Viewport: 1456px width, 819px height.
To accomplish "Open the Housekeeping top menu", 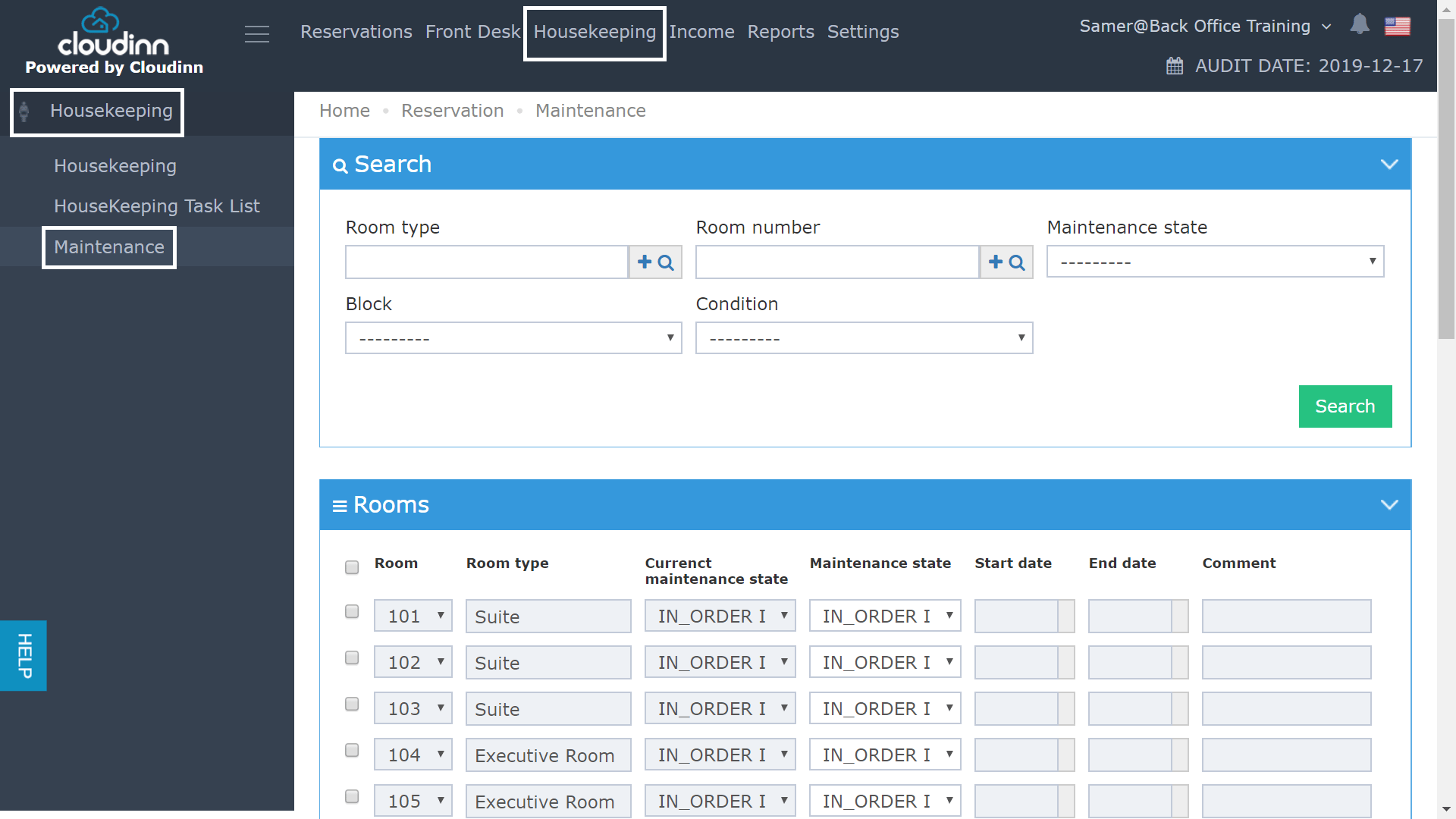I will tap(595, 32).
